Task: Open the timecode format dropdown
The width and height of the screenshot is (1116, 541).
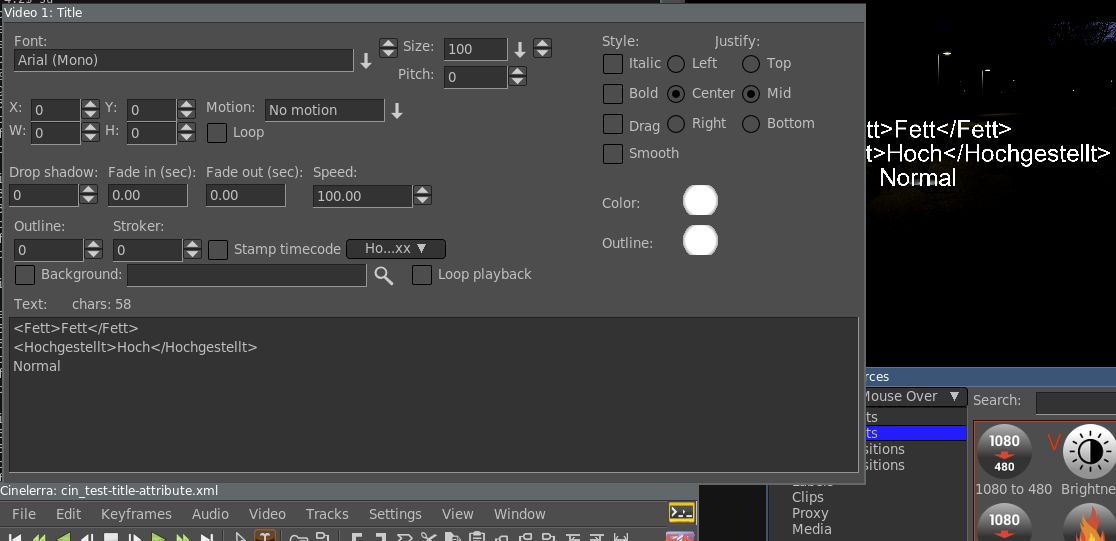Action: click(x=395, y=249)
